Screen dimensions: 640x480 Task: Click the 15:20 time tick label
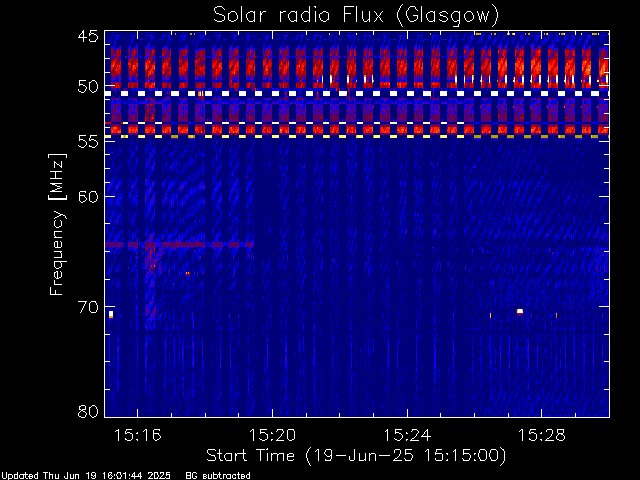tap(272, 436)
